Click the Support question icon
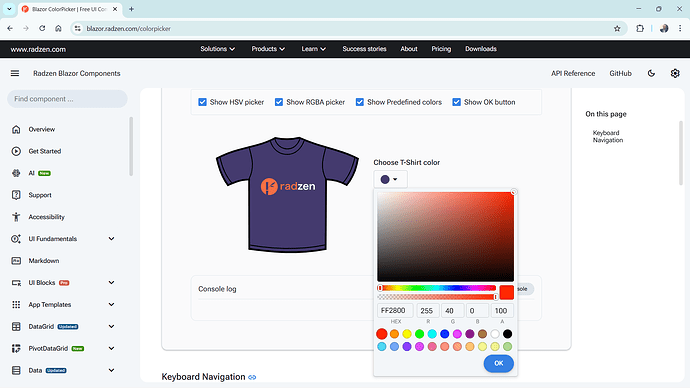The width and height of the screenshot is (690, 388). (x=16, y=195)
